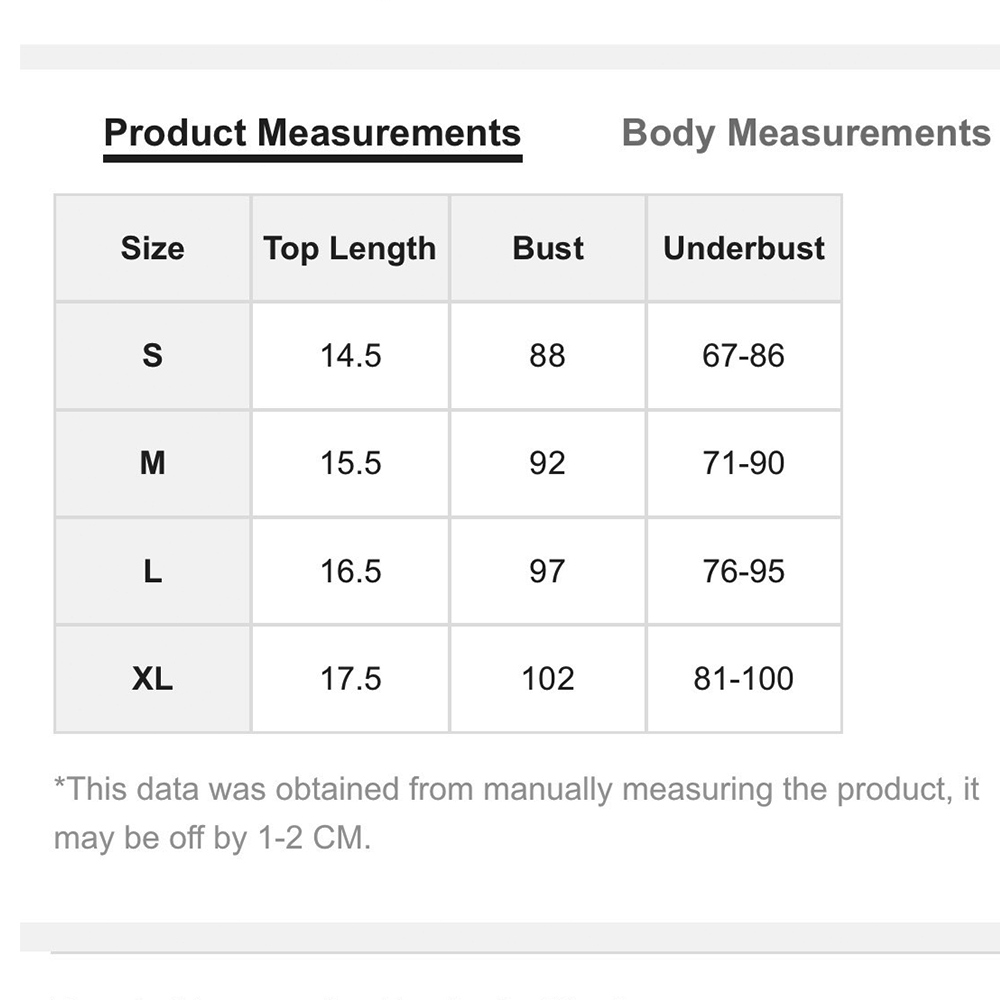Viewport: 1000px width, 1000px height.
Task: Click the 102 bust value cell
Action: pos(548,679)
